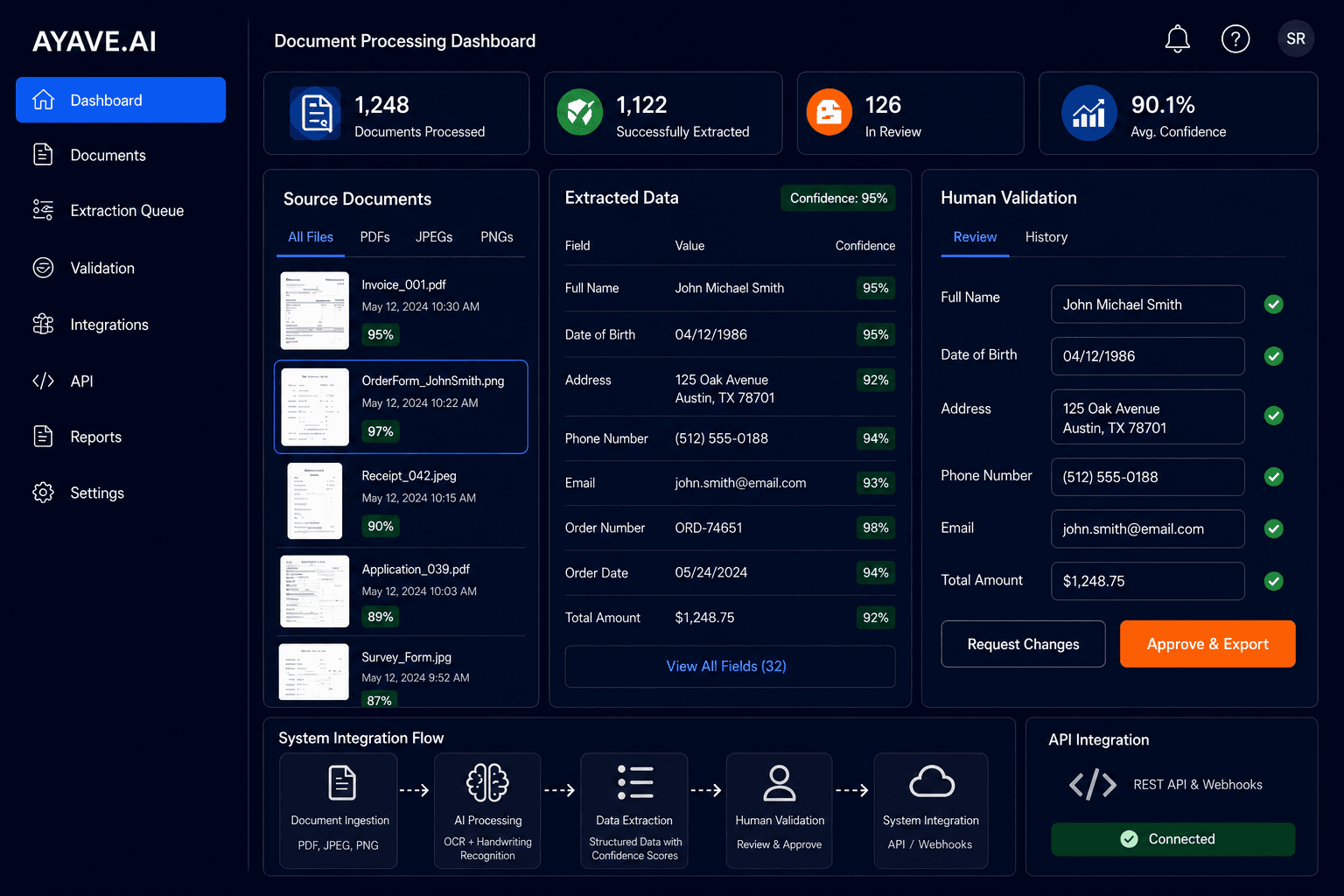This screenshot has height=896, width=1344.
Task: Click the Date of Birth input field
Action: (1148, 356)
